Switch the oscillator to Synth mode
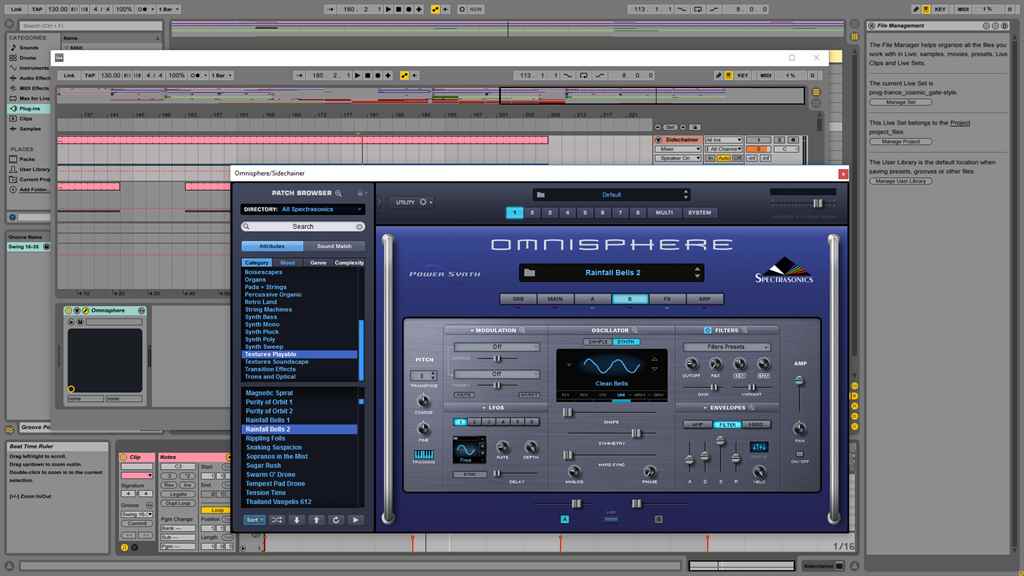The height and width of the screenshot is (576, 1024). tap(626, 342)
